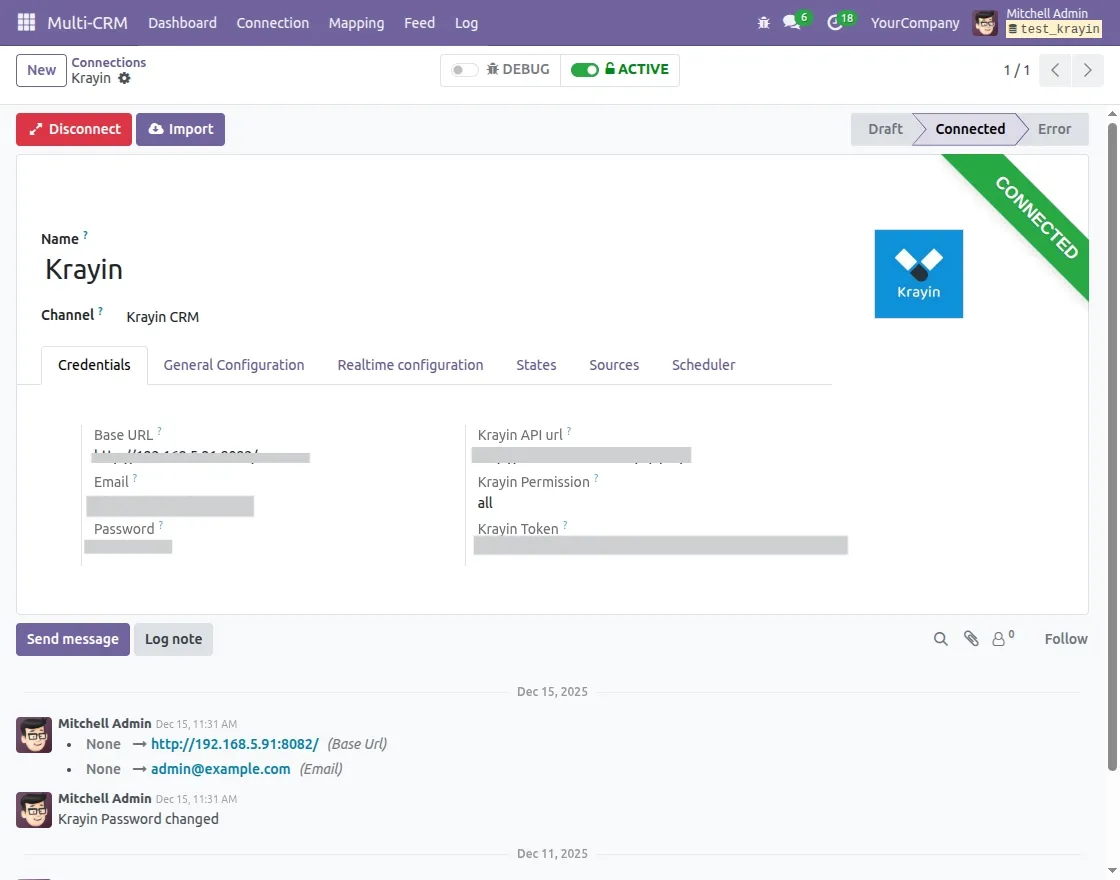Click the Krayin CRM channel field

coord(162,316)
